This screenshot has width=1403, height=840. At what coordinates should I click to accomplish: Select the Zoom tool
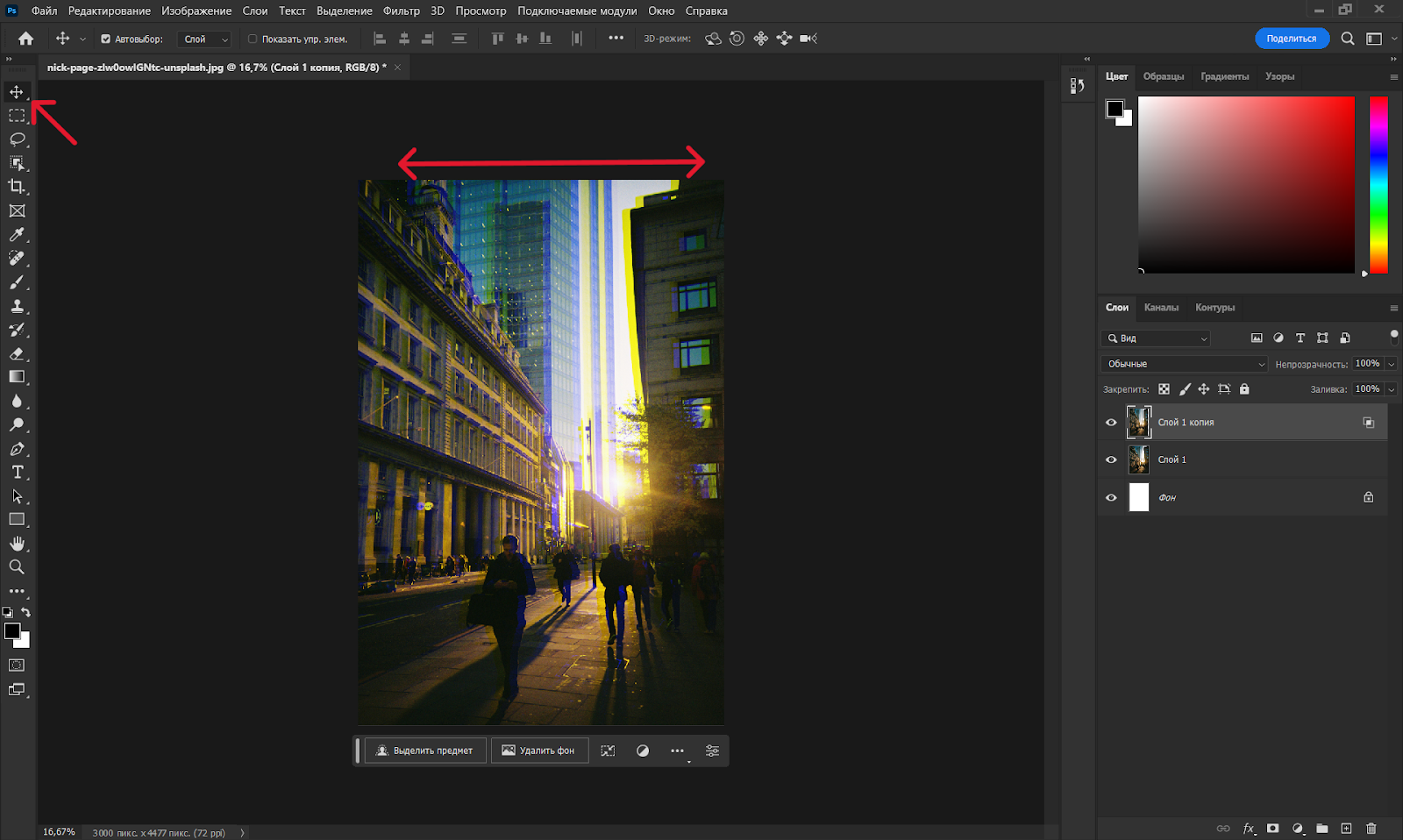click(x=17, y=566)
